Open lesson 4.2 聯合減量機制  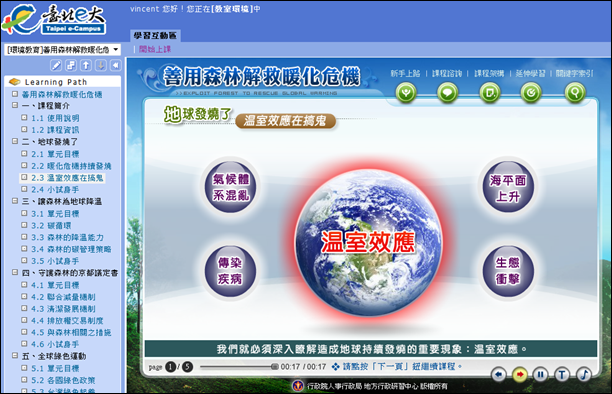(63, 297)
